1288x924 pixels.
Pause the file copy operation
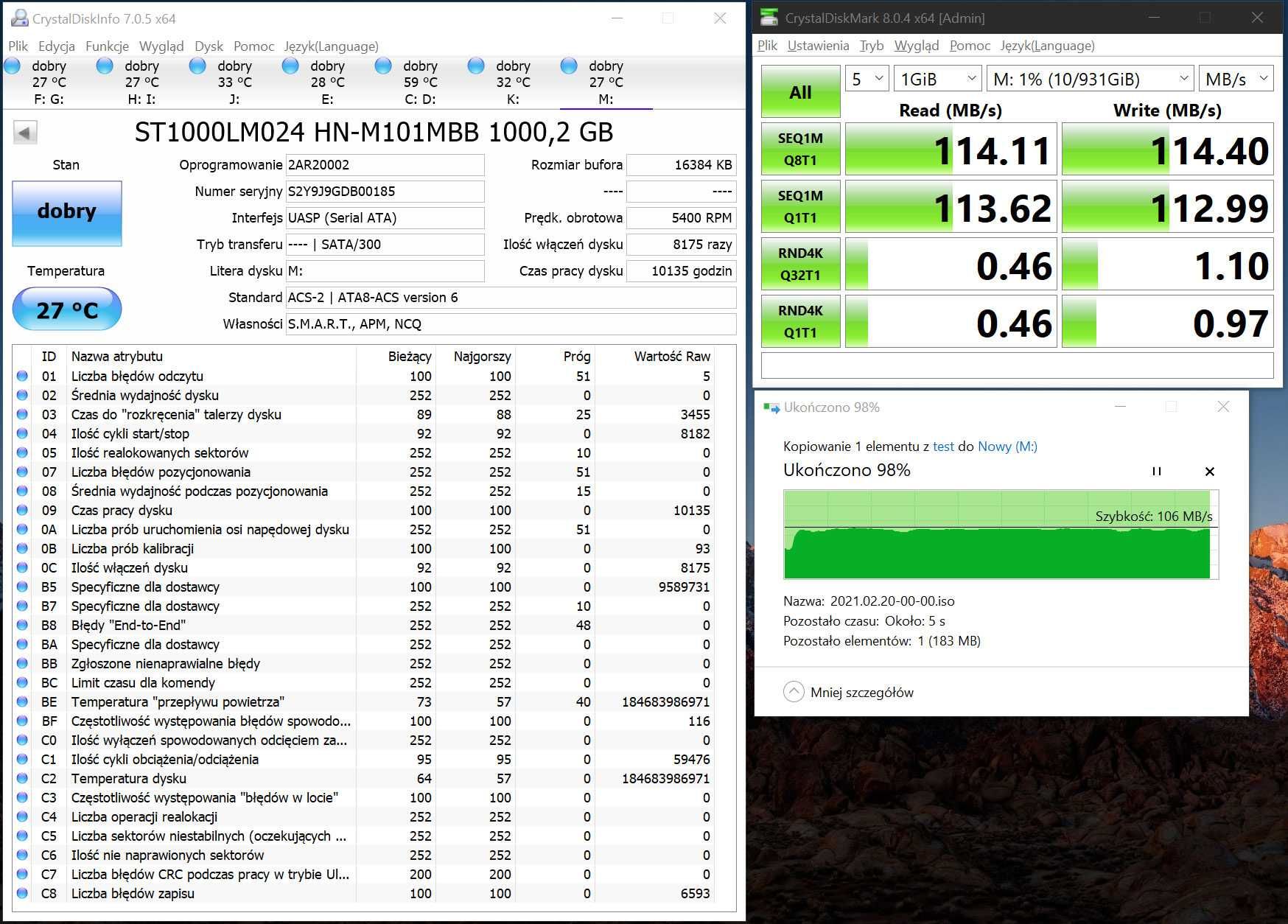tap(1156, 471)
